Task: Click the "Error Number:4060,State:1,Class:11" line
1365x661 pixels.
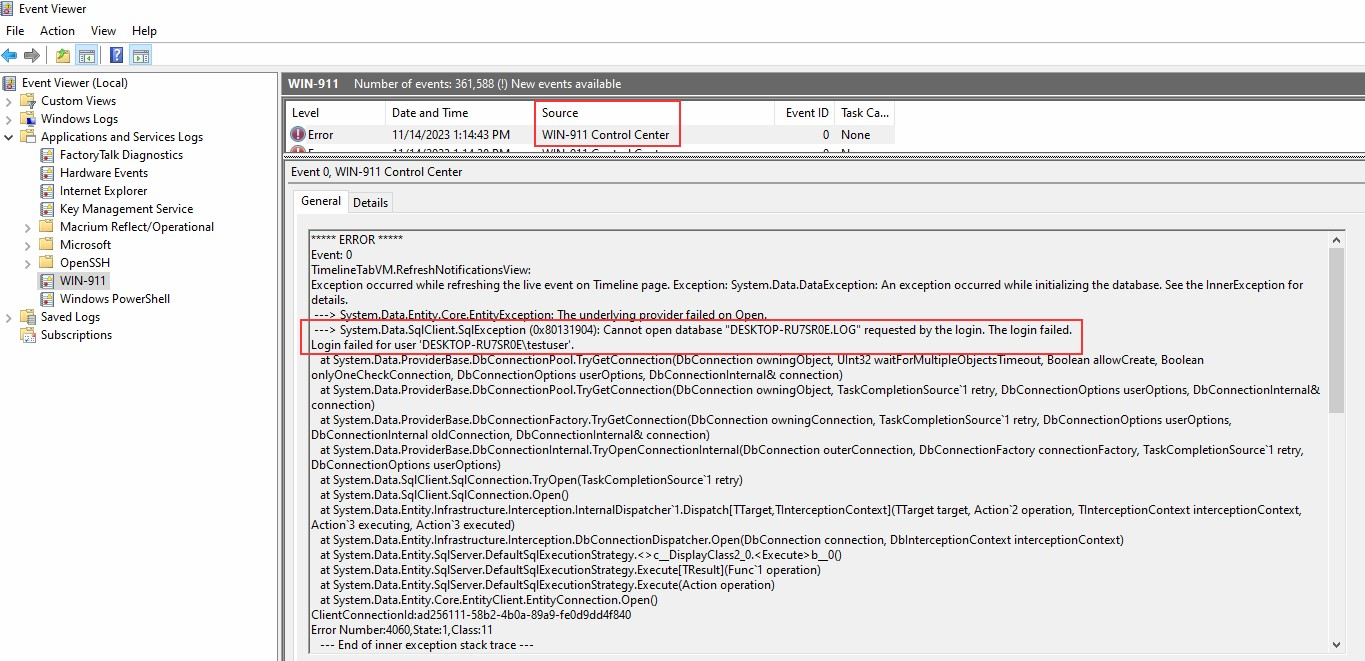Action: click(404, 630)
